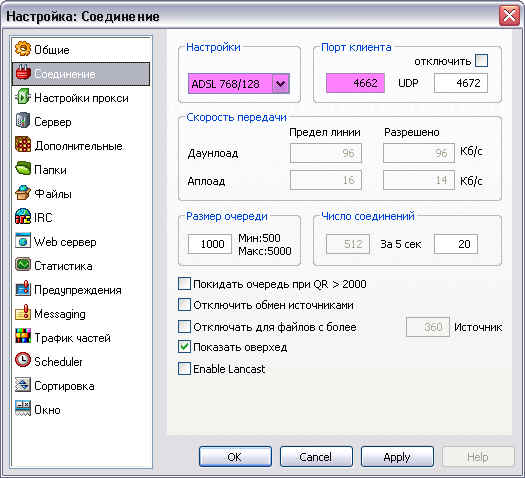Enable the отключить port checkbox
This screenshot has height=478, width=525.
point(481,61)
